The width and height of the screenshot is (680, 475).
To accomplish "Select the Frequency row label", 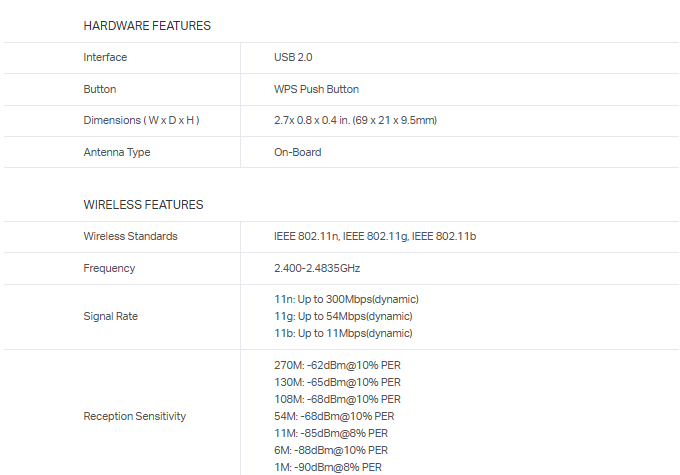I will click(x=108, y=269).
